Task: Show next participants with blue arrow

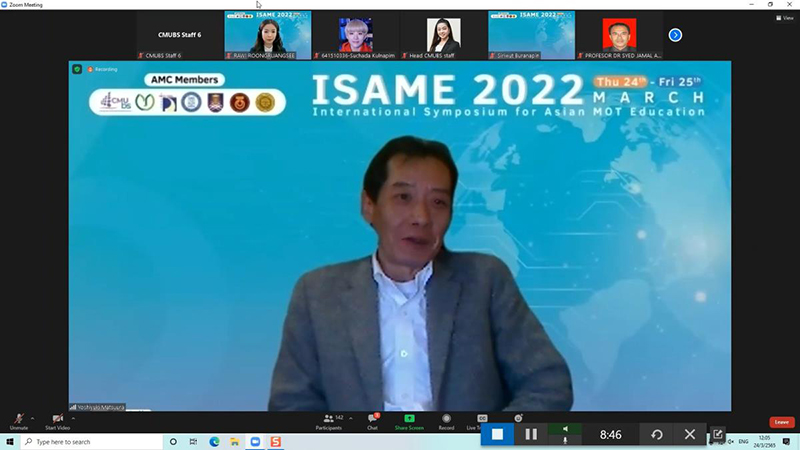Action: (x=675, y=35)
